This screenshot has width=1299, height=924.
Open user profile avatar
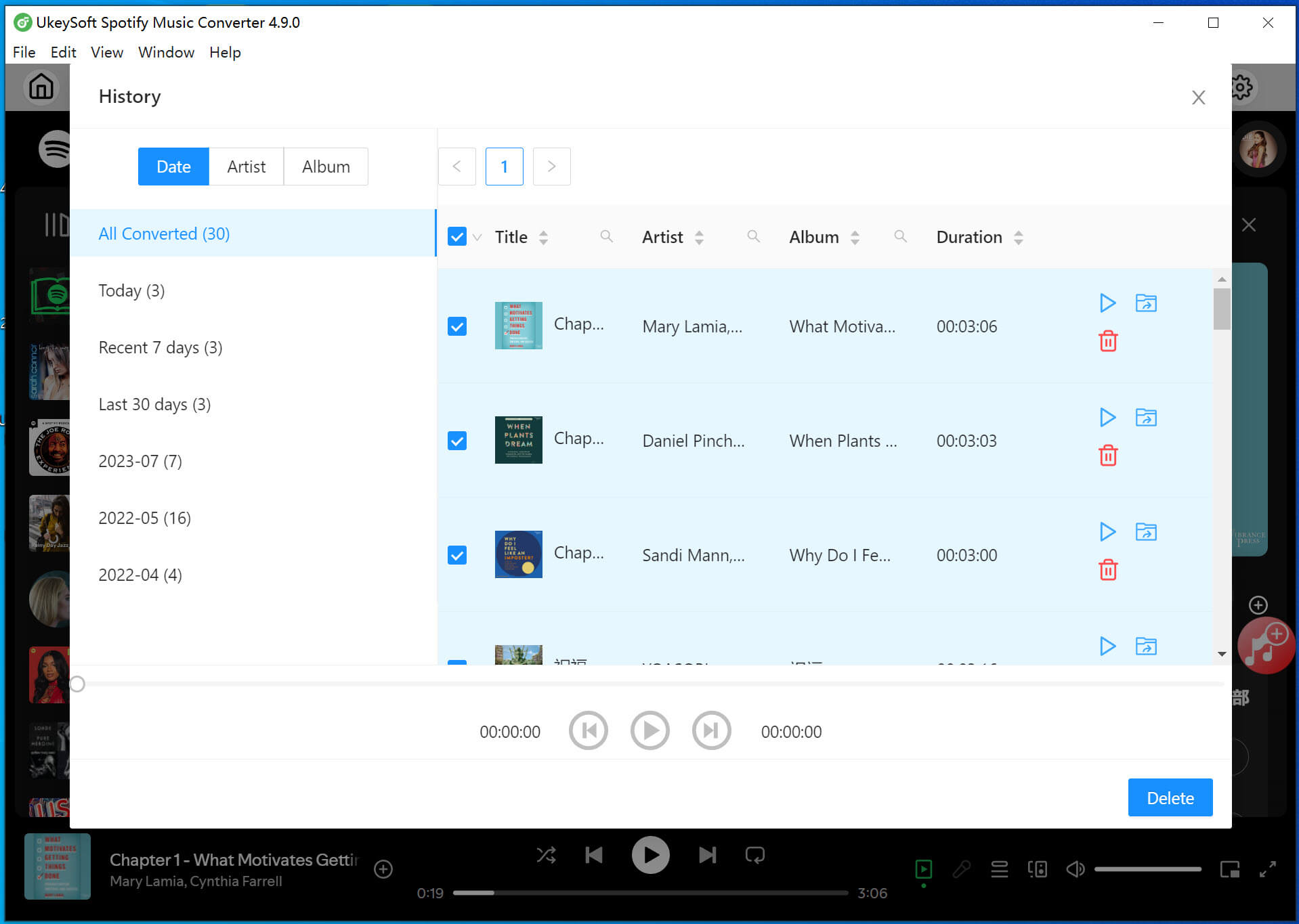point(1258,148)
